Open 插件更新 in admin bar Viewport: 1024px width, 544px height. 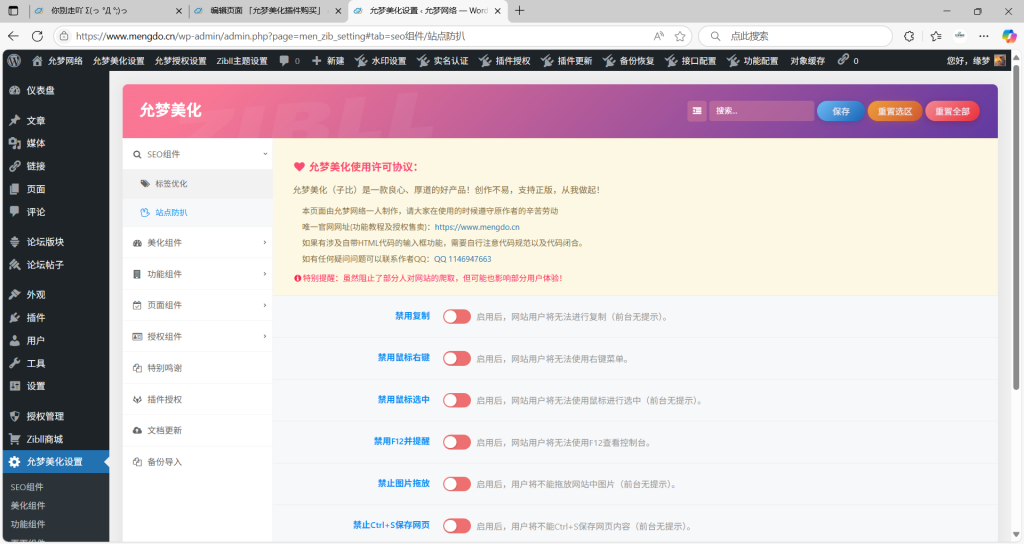click(567, 61)
